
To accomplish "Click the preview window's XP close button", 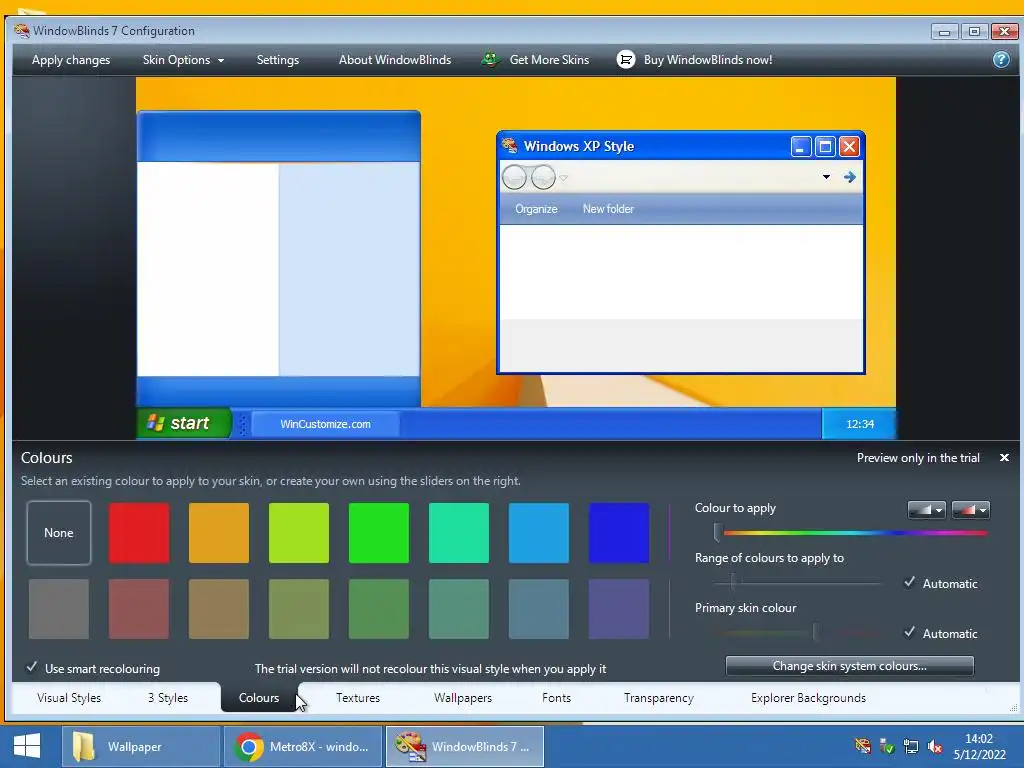I will pyautogui.click(x=849, y=146).
